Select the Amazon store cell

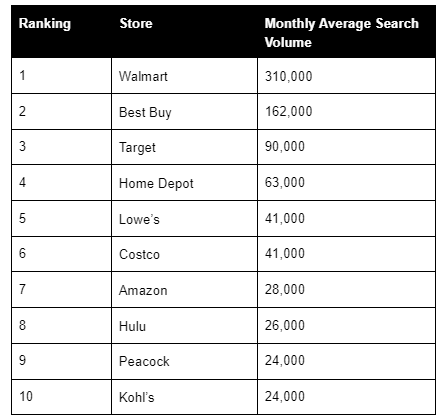point(184,290)
